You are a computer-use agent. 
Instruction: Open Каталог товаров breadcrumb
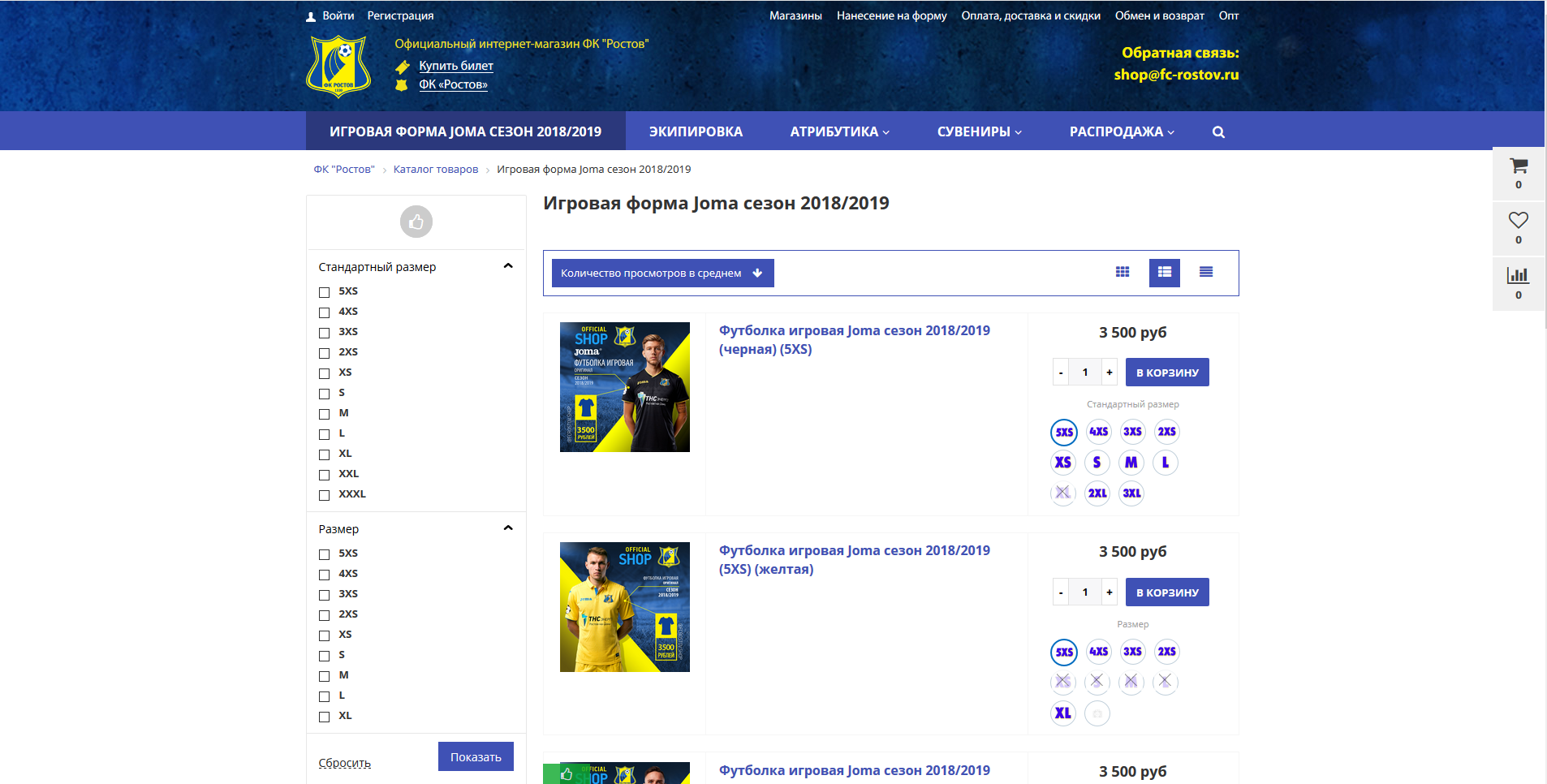pyautogui.click(x=436, y=170)
